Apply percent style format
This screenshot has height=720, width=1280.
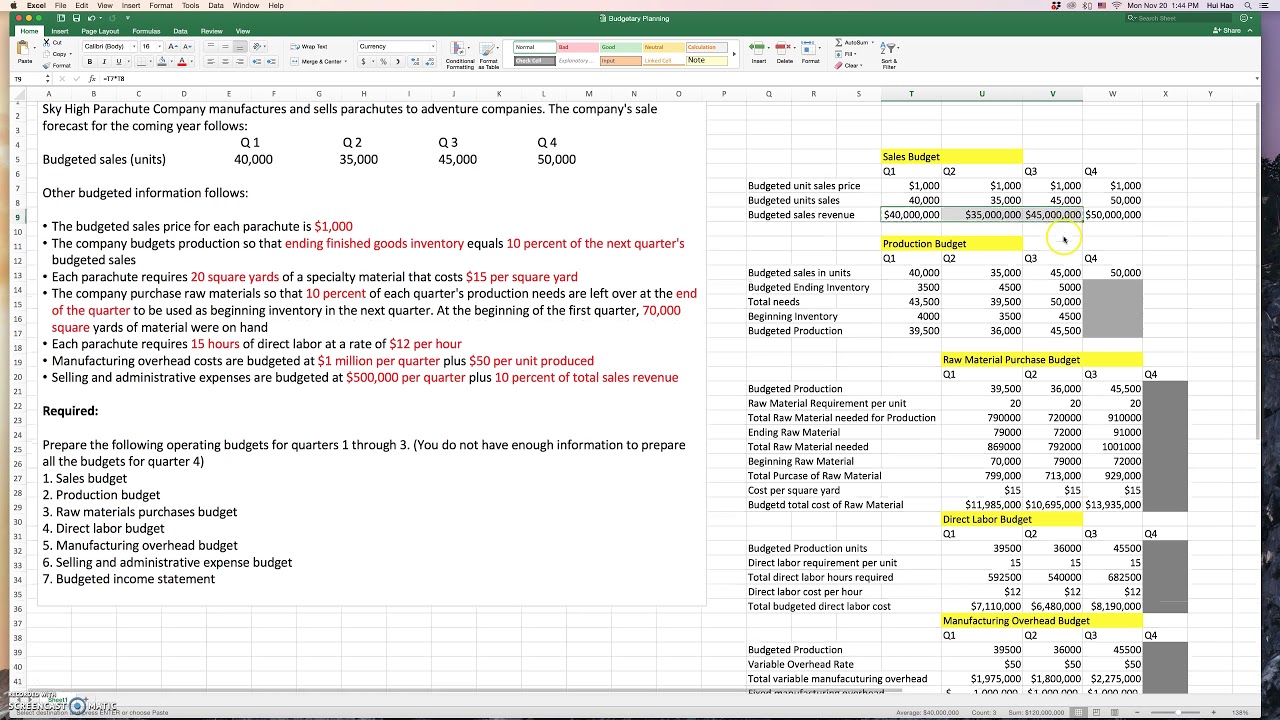(383, 62)
